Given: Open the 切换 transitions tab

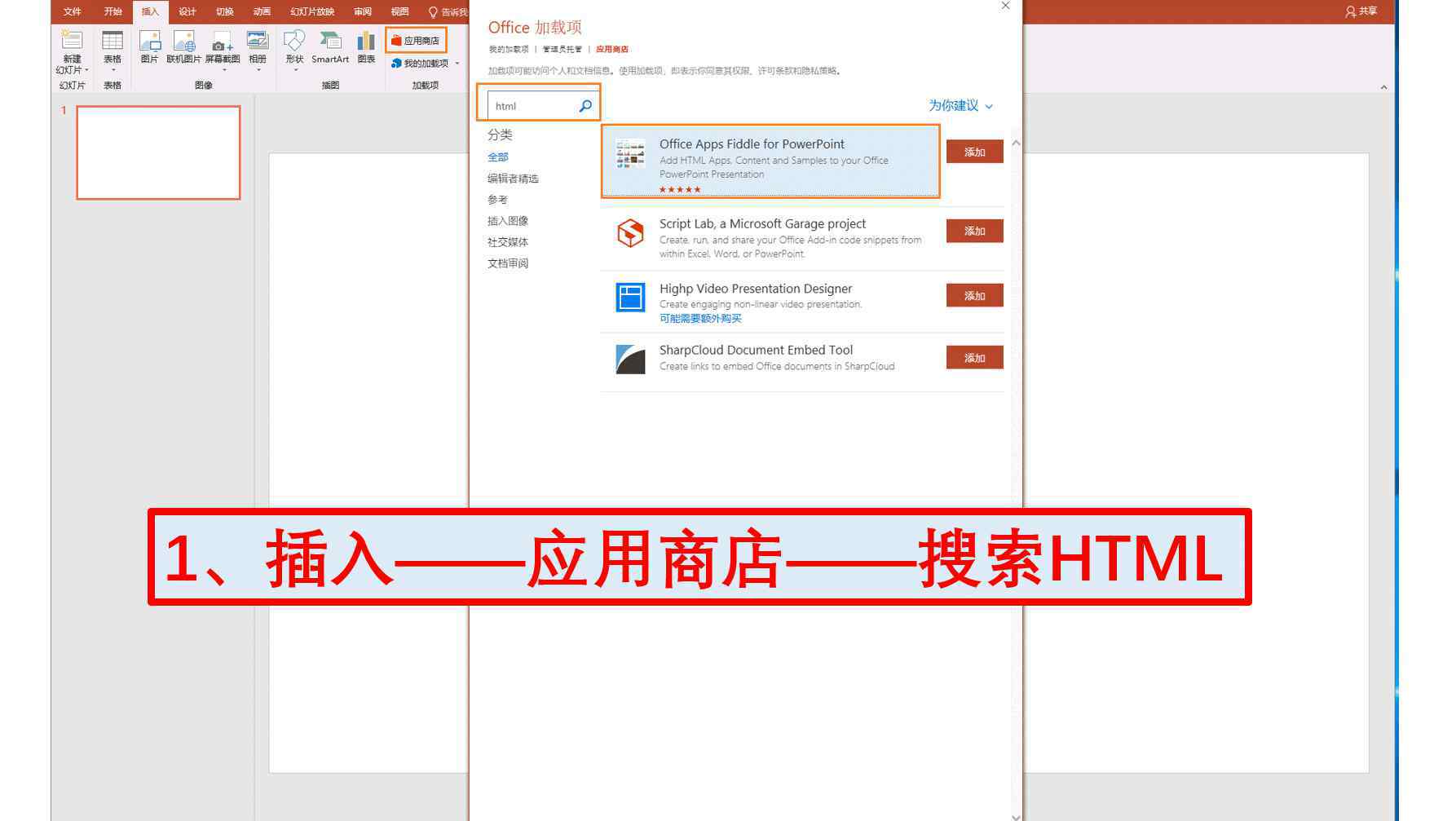Looking at the screenshot, I should coord(224,11).
